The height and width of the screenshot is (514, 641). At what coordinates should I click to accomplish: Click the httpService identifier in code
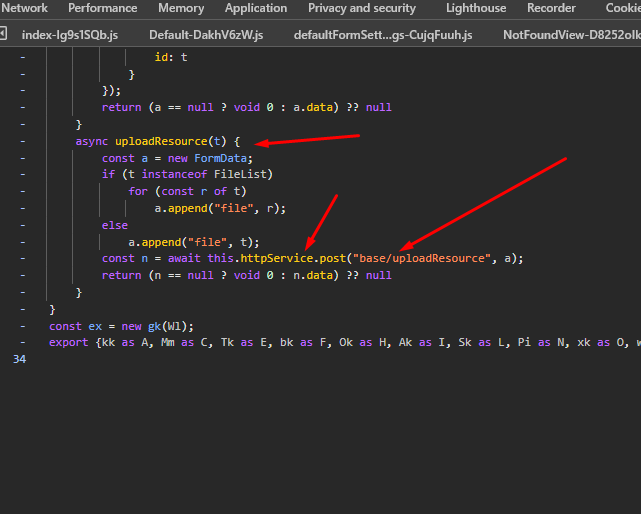click(277, 258)
